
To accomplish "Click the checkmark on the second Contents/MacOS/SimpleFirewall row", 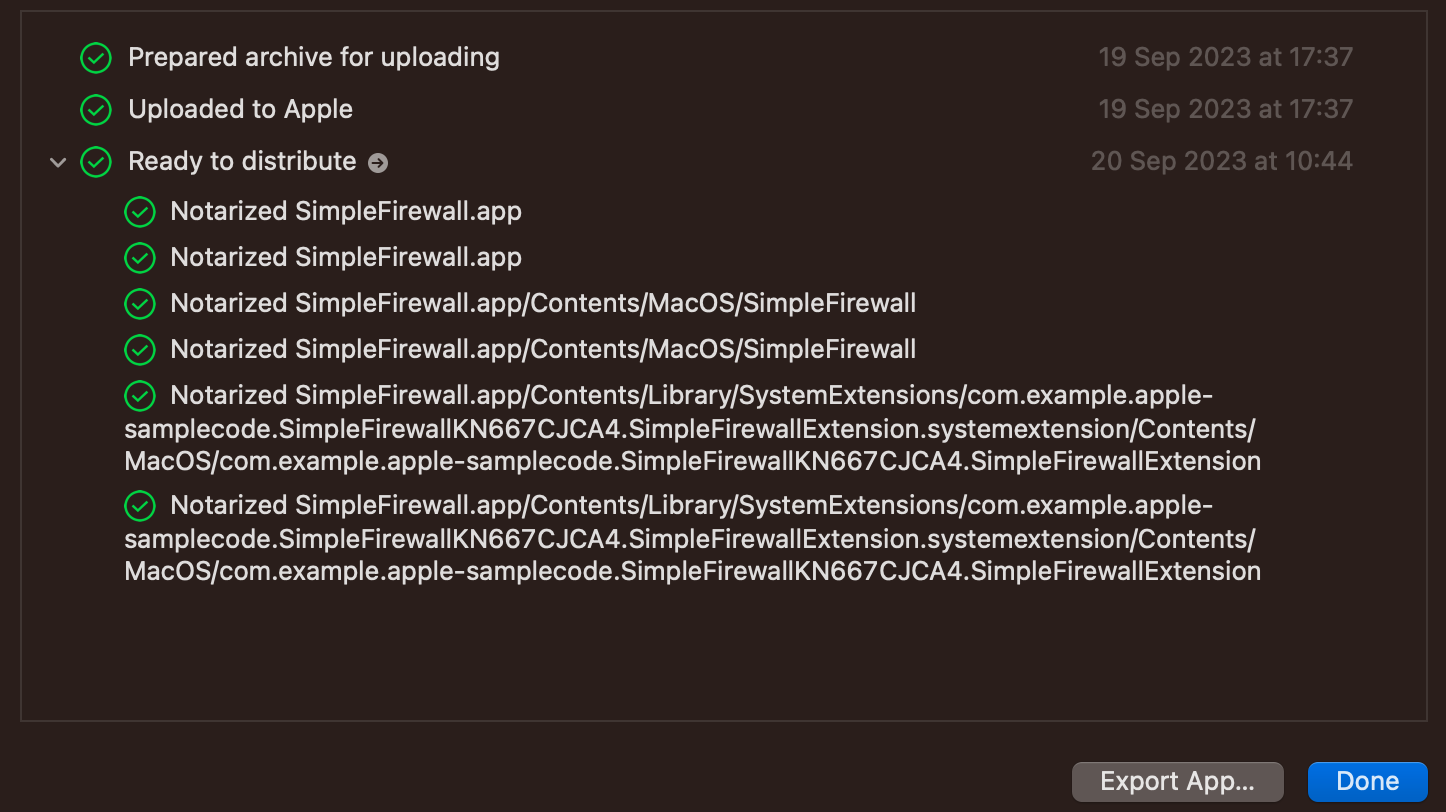I will point(139,349).
